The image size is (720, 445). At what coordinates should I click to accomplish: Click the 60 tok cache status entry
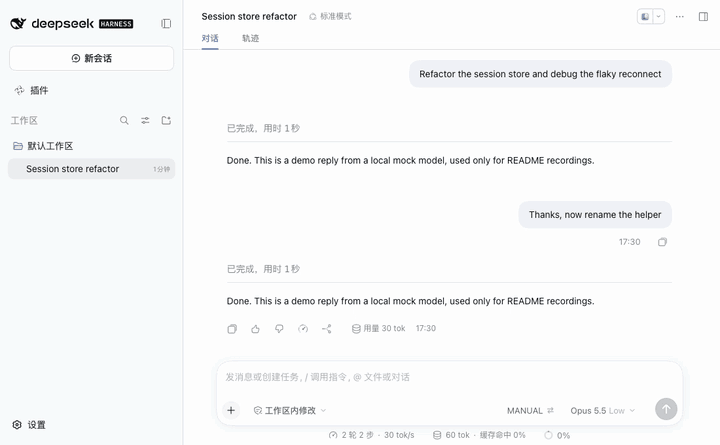coord(479,435)
